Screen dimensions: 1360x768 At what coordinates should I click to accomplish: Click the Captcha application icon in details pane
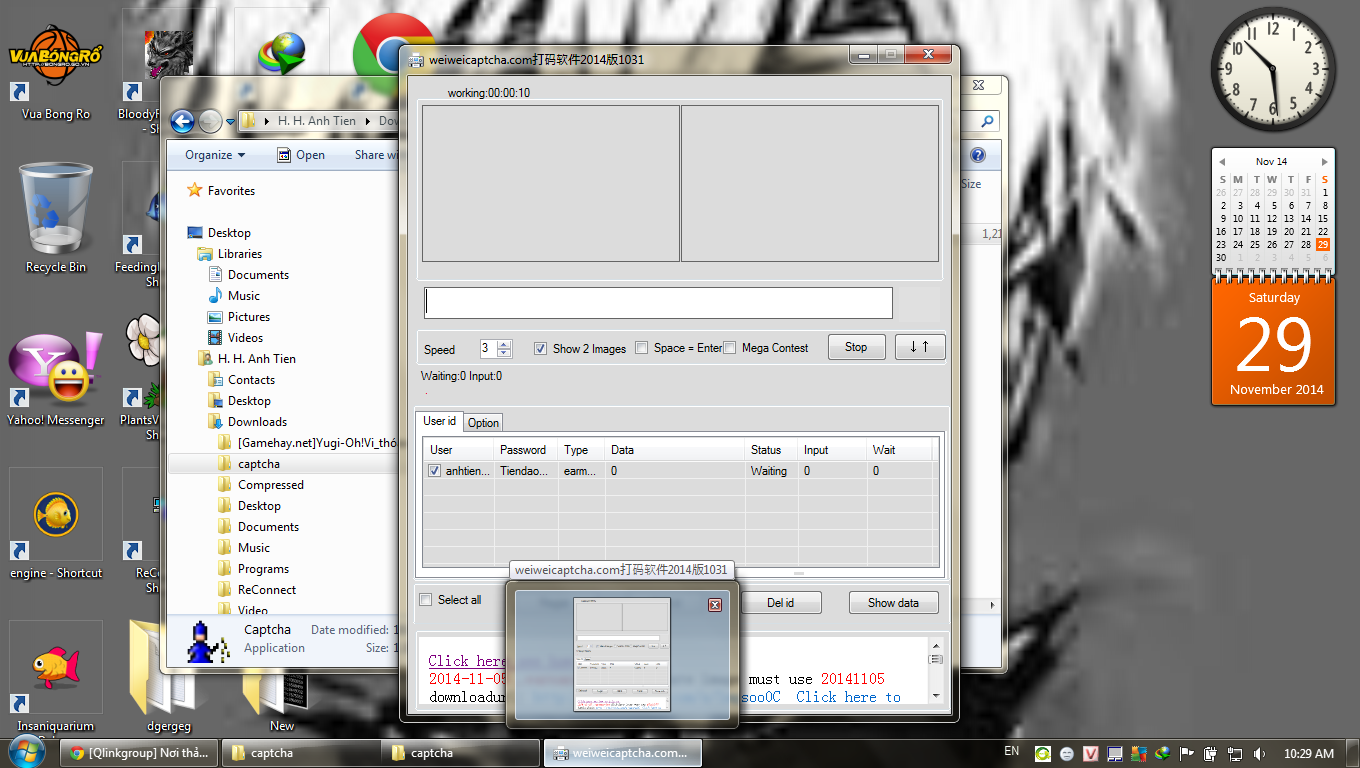pyautogui.click(x=210, y=641)
